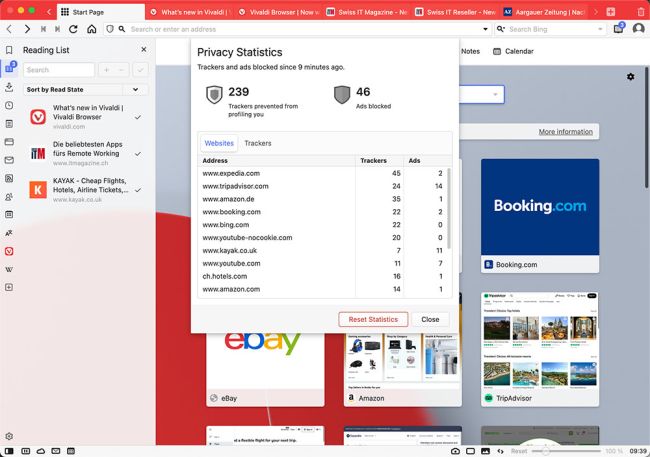
Task: Toggle image loading in status bar
Action: click(x=485, y=451)
